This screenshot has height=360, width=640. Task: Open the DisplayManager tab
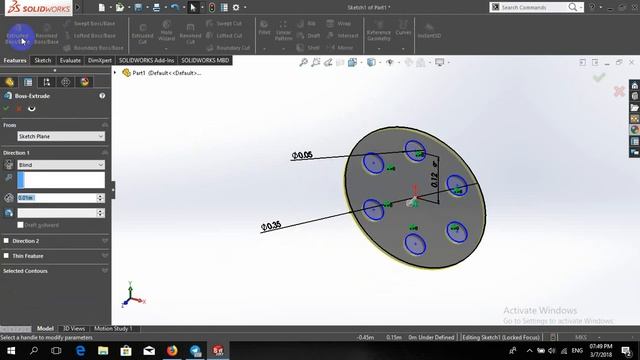click(84, 82)
